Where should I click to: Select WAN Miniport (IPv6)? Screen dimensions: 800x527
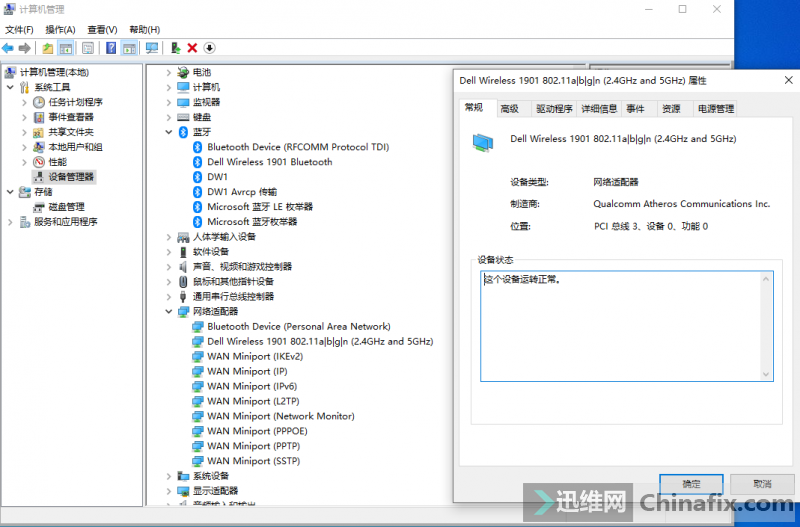point(252,386)
